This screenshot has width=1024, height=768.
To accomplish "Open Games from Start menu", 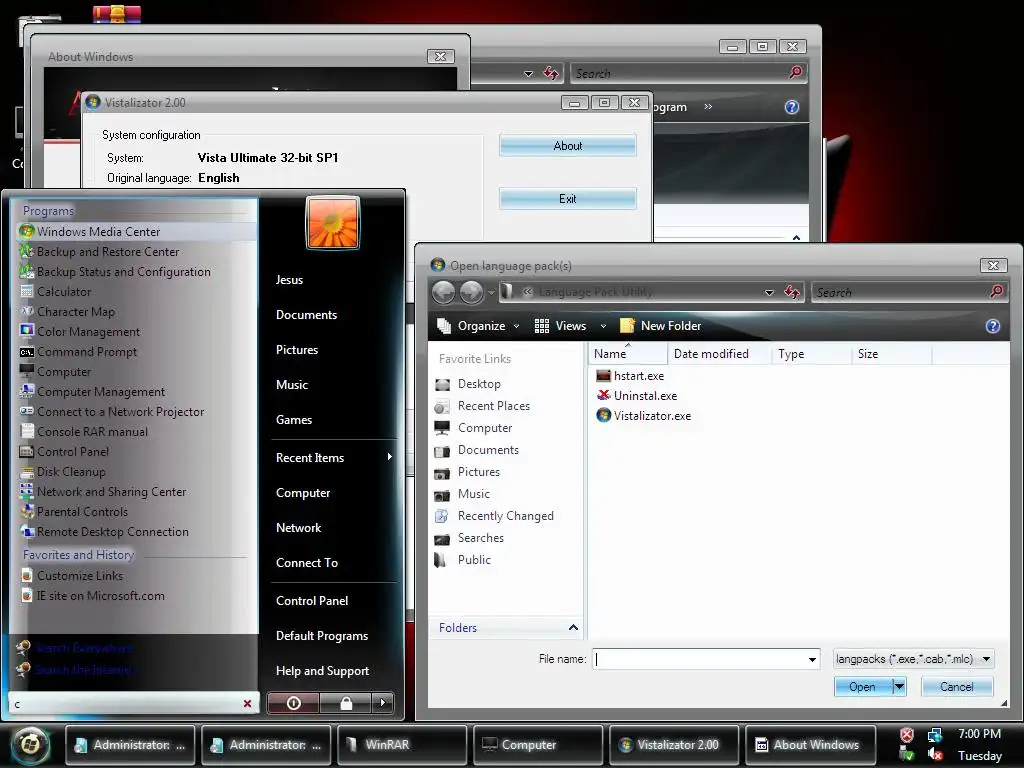I will (x=294, y=420).
